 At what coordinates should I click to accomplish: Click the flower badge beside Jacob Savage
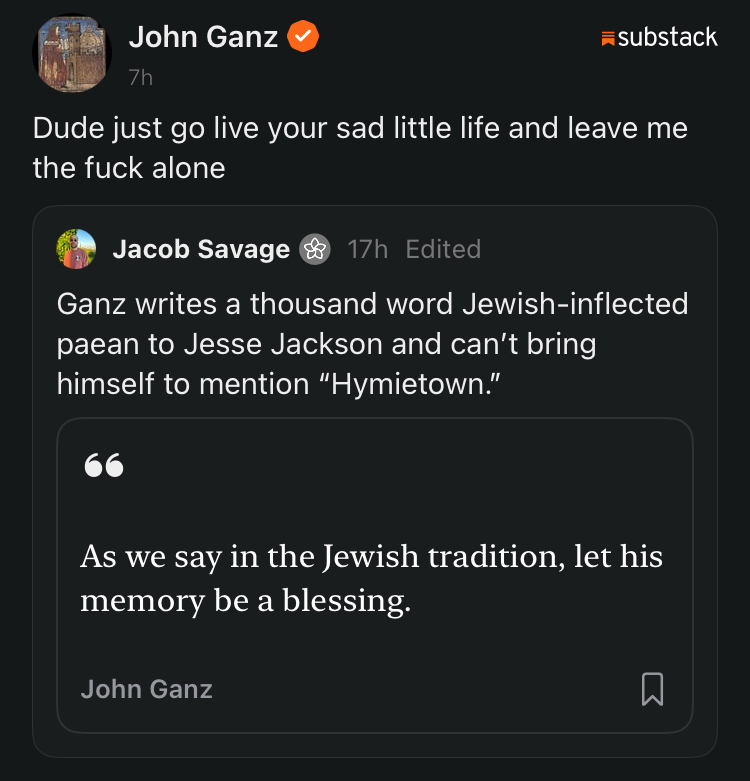[315, 249]
